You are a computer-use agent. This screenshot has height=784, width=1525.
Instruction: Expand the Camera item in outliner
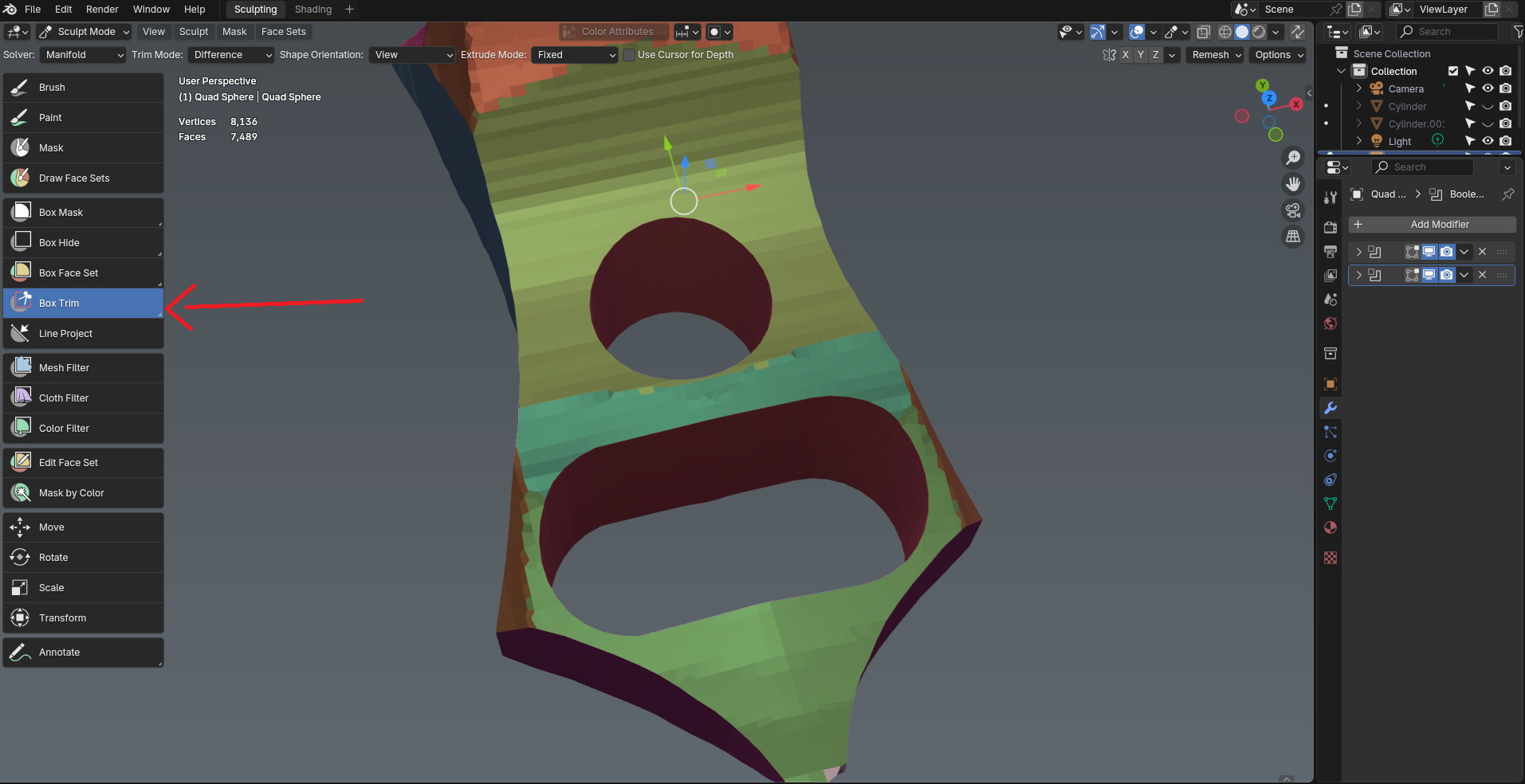[1359, 88]
